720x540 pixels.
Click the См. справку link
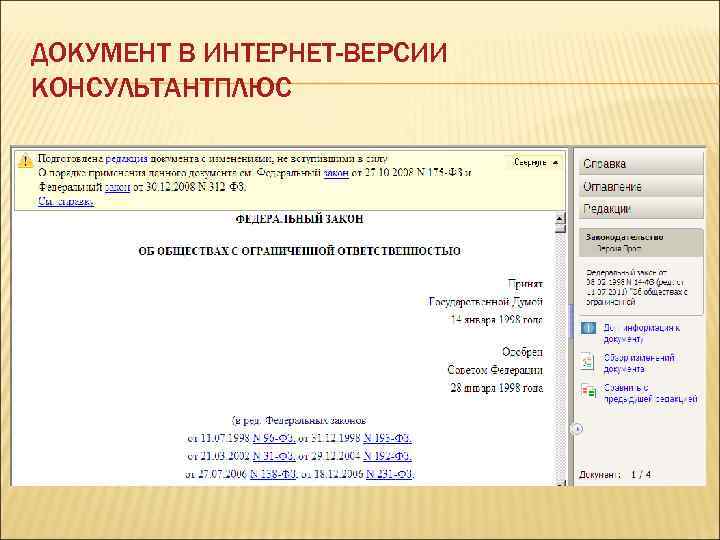(x=67, y=201)
